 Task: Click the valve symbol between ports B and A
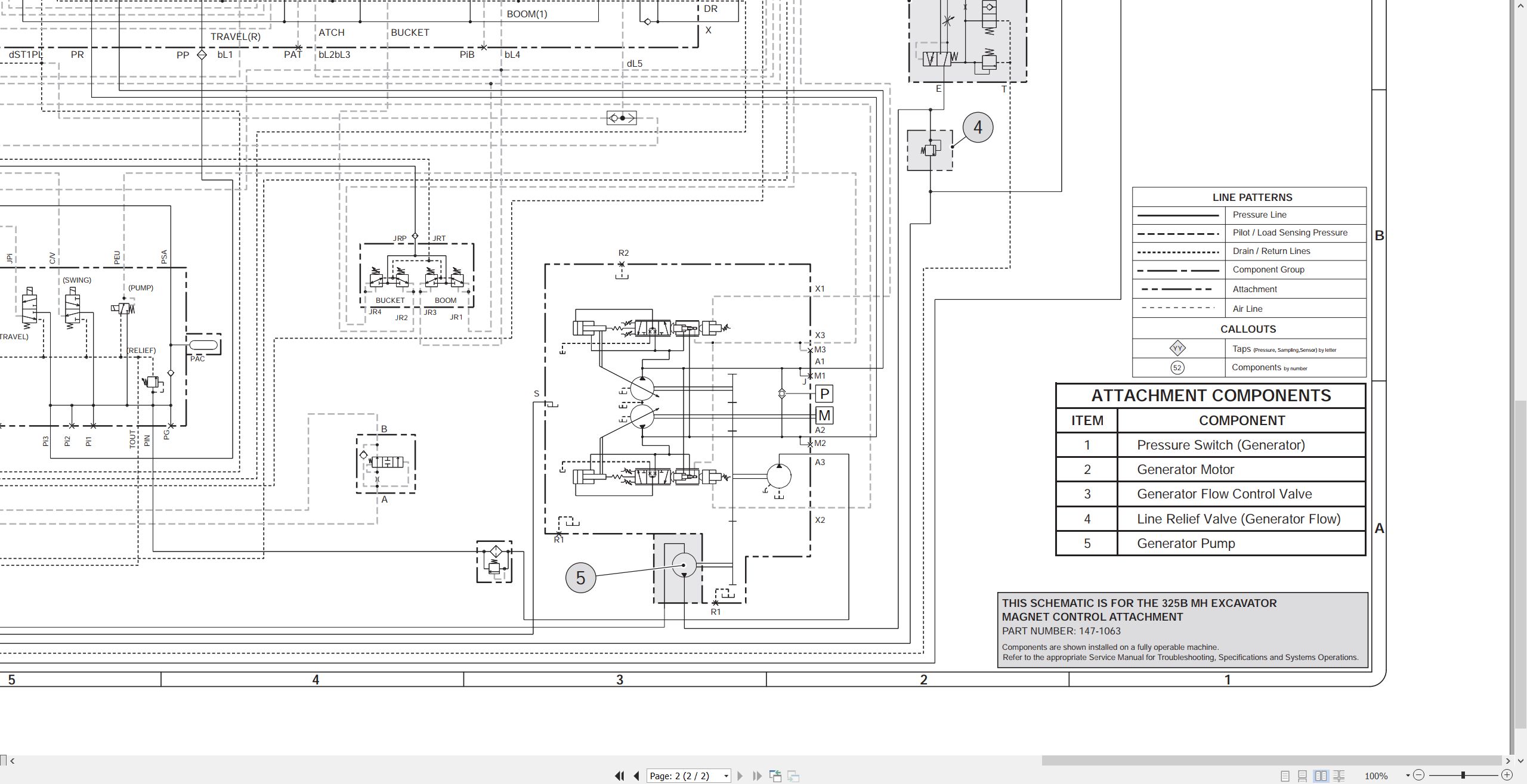click(386, 462)
